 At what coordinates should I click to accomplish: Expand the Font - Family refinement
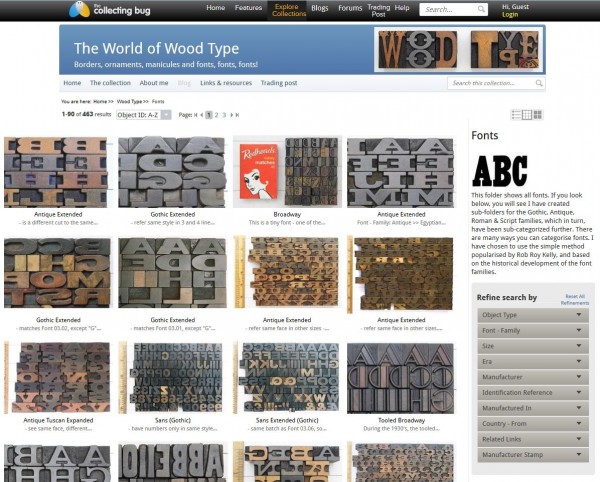pos(533,331)
